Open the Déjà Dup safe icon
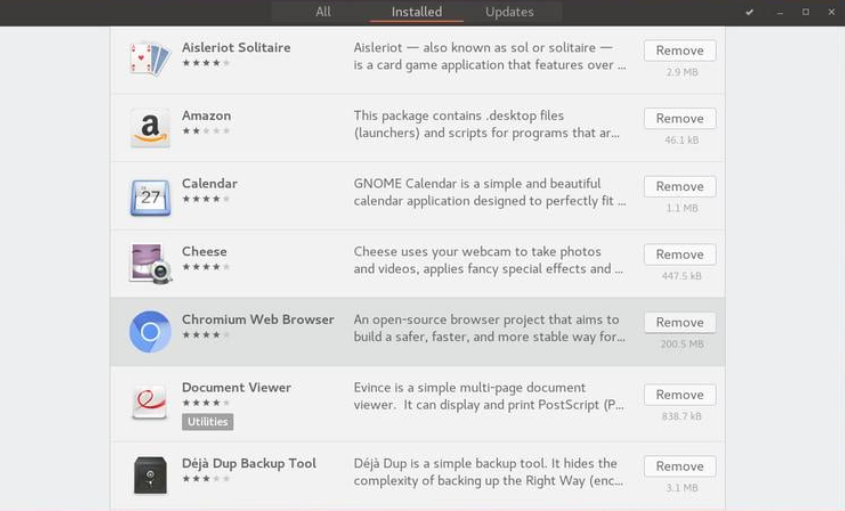 [150, 475]
